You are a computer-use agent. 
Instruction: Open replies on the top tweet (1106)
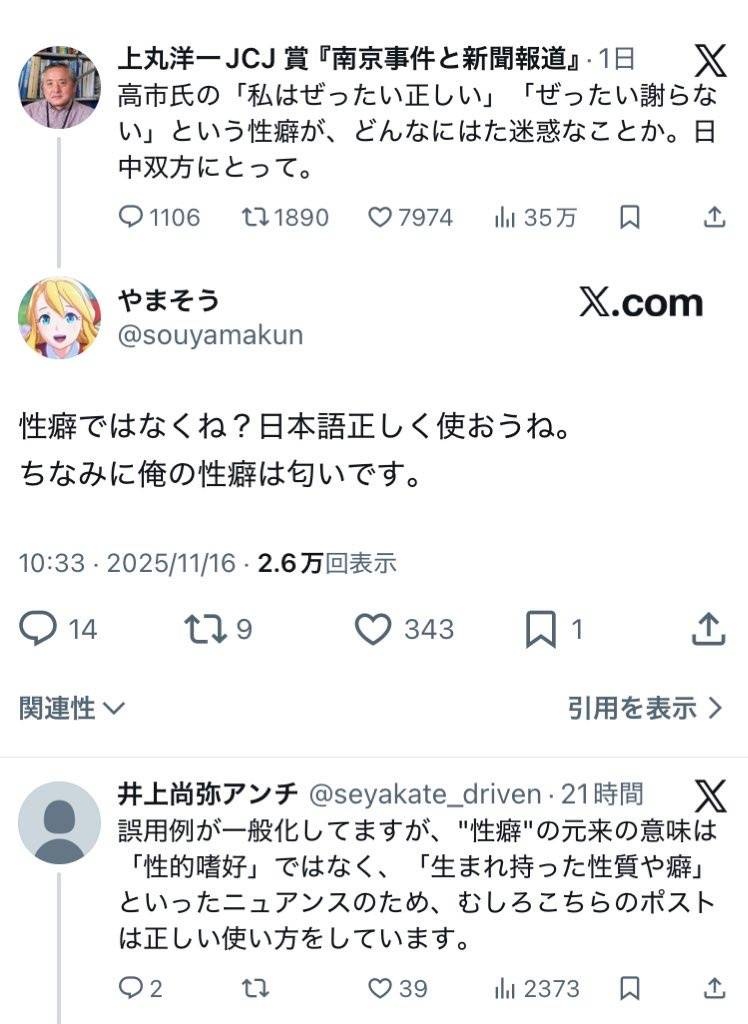(131, 217)
